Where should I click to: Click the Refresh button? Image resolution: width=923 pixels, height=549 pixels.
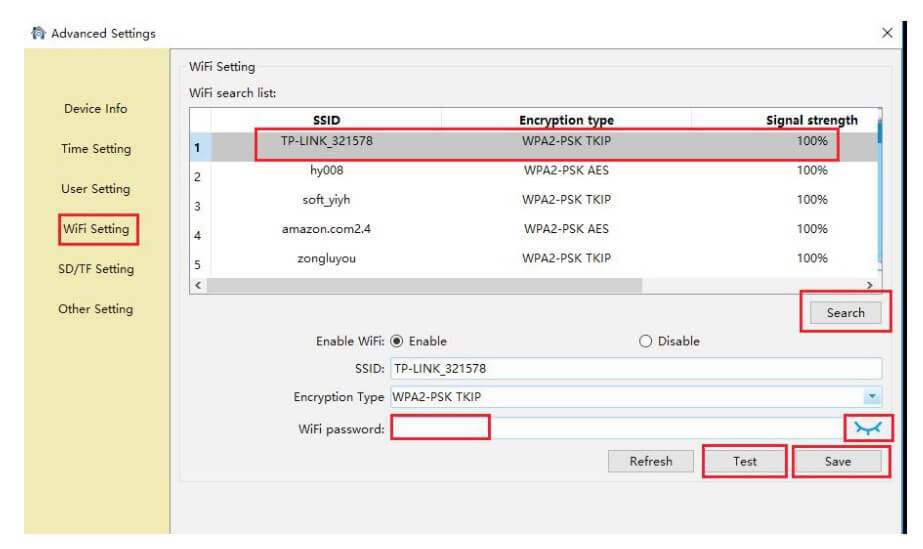tap(650, 461)
